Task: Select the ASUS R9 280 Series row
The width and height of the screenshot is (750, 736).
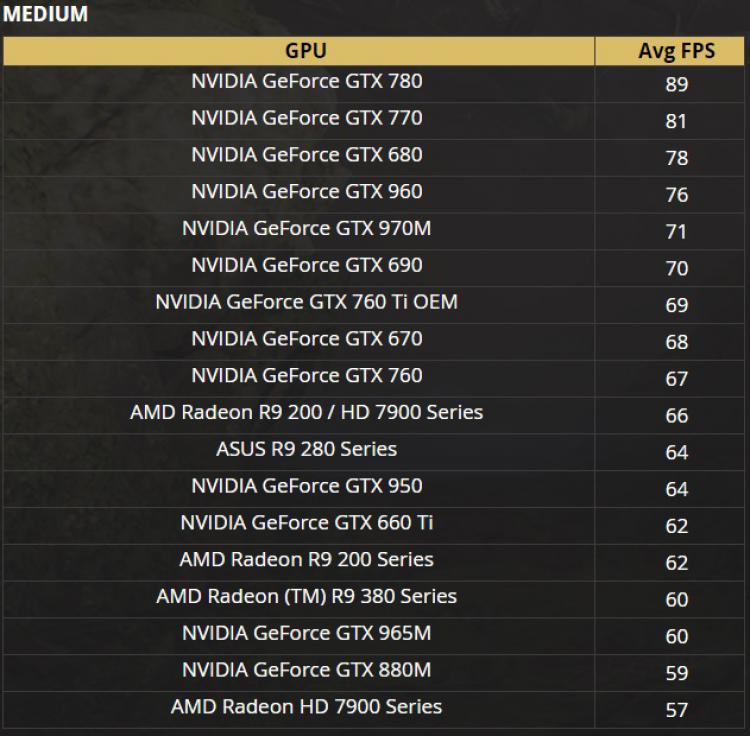Action: (x=306, y=449)
